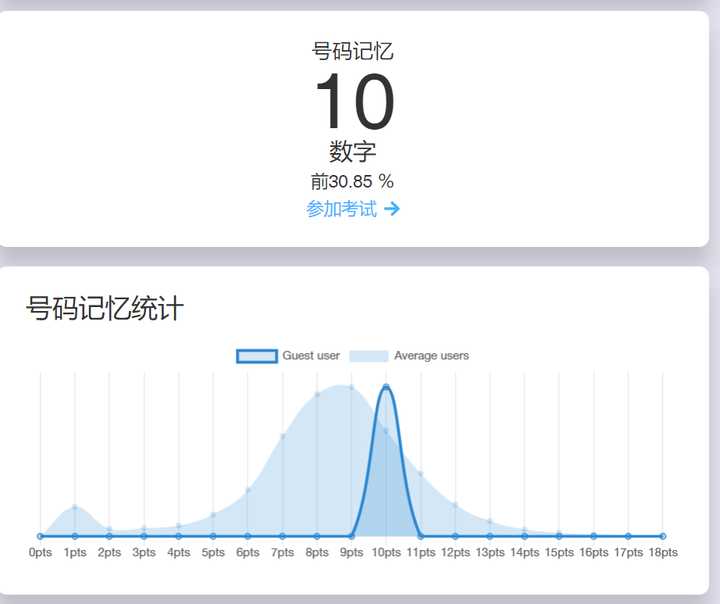Open the 参加考试 link

(353, 209)
